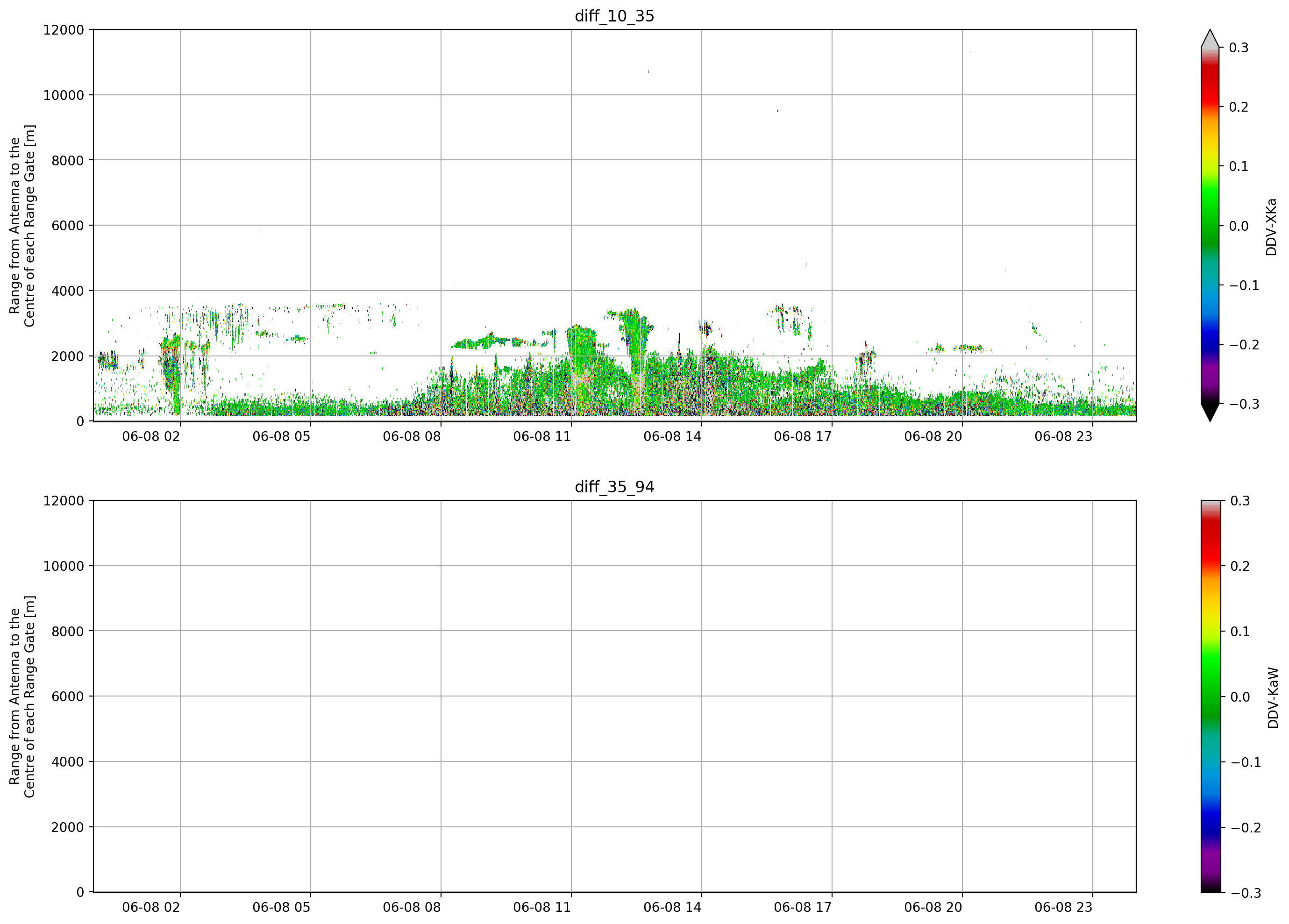
Task: Click the top plot's y-axis range title
Action: (22, 226)
